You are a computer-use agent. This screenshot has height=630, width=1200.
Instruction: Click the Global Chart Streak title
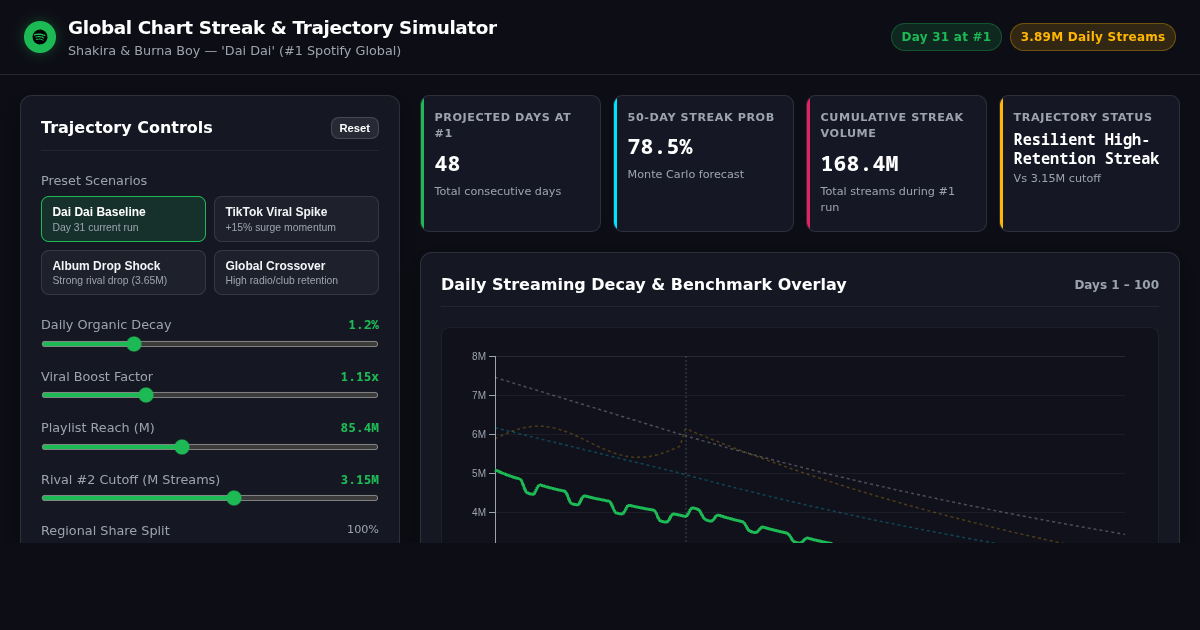[x=282, y=28]
